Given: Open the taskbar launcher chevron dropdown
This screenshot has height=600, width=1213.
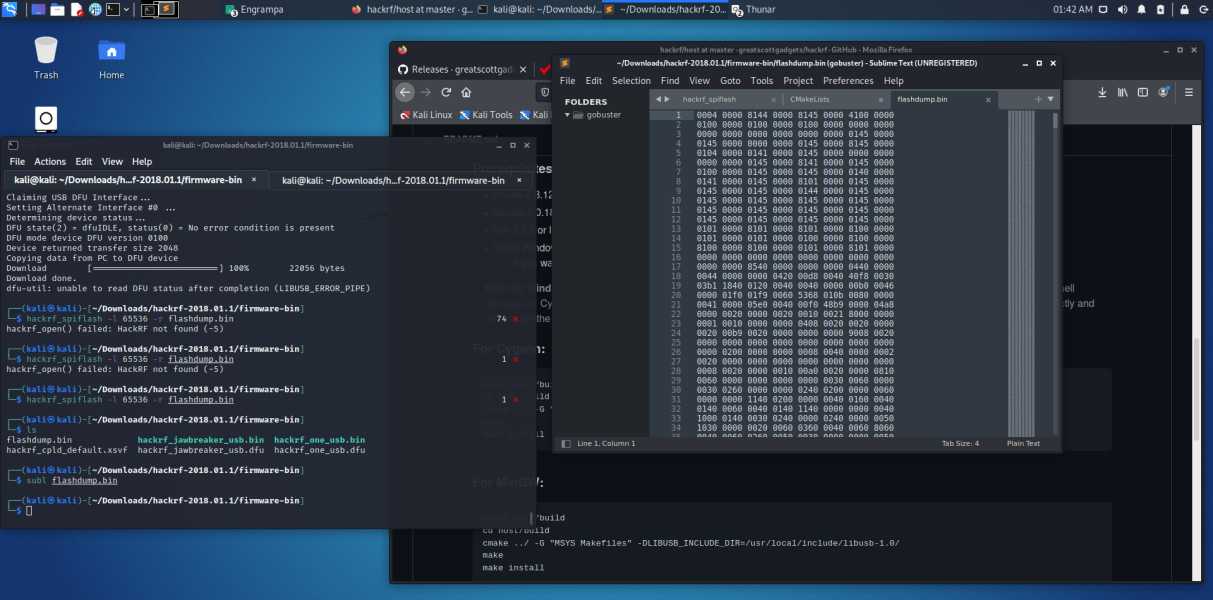Looking at the screenshot, I should coord(126,9).
